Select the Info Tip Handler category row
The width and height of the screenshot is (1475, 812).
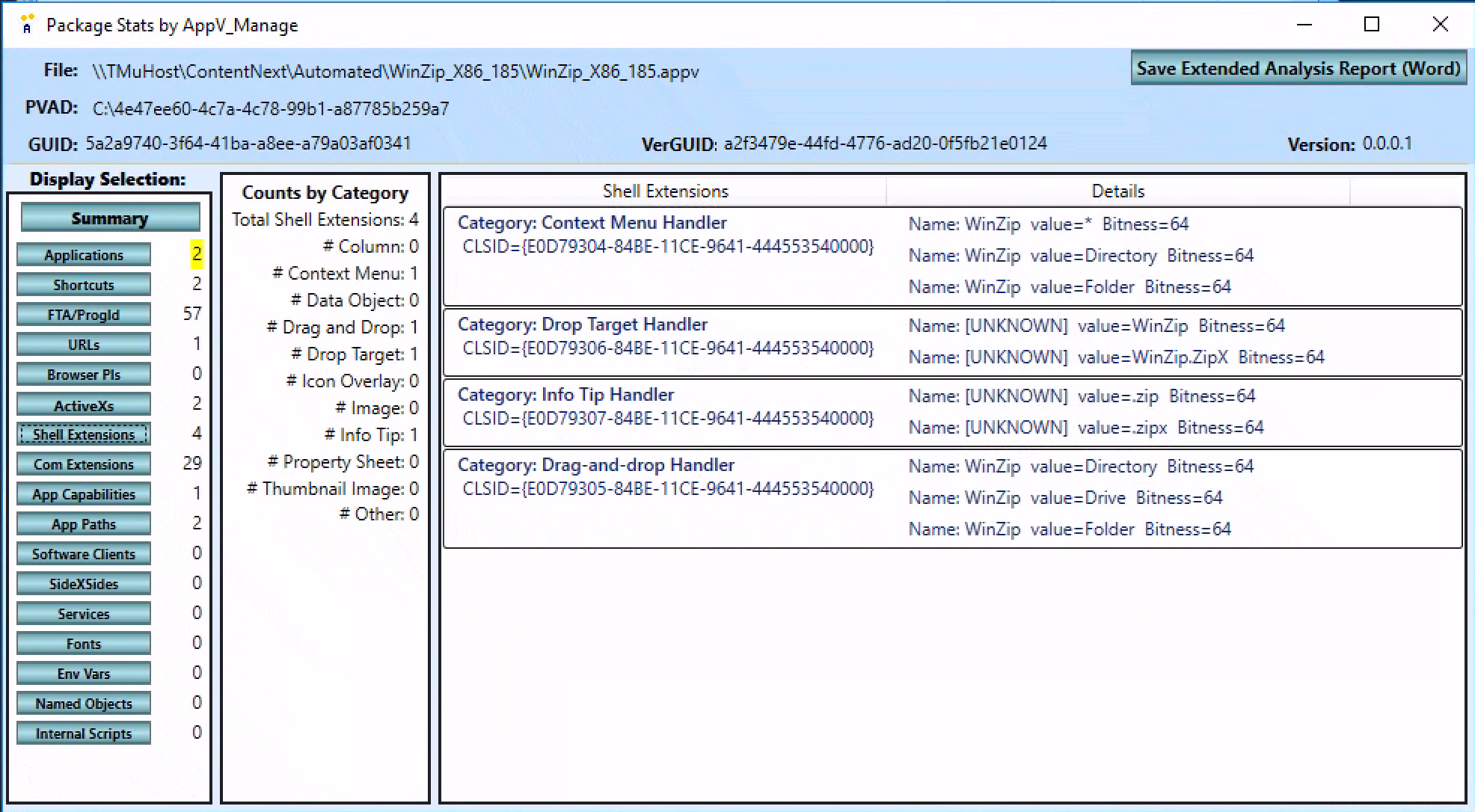[x=953, y=412]
